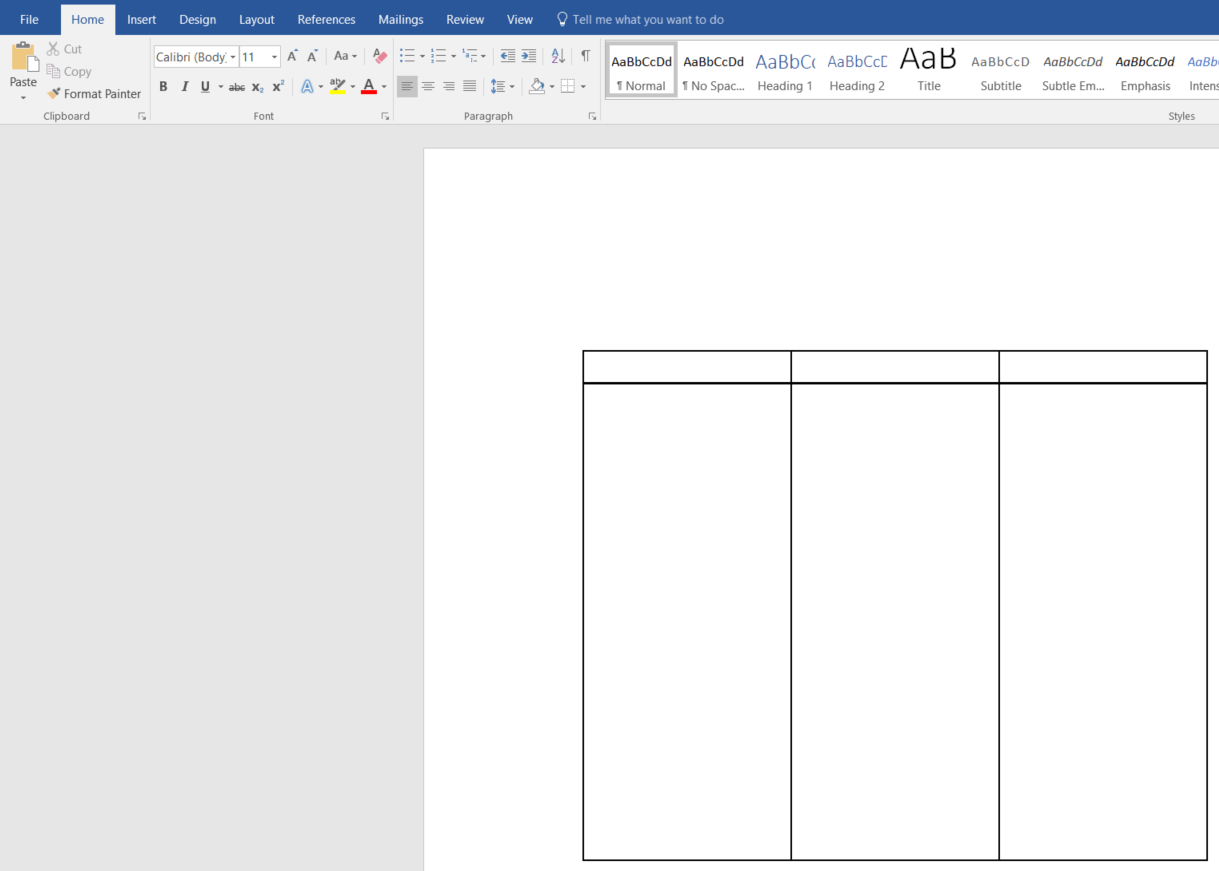The height and width of the screenshot is (871, 1219).
Task: Apply the Subtitle style
Action: (1001, 70)
